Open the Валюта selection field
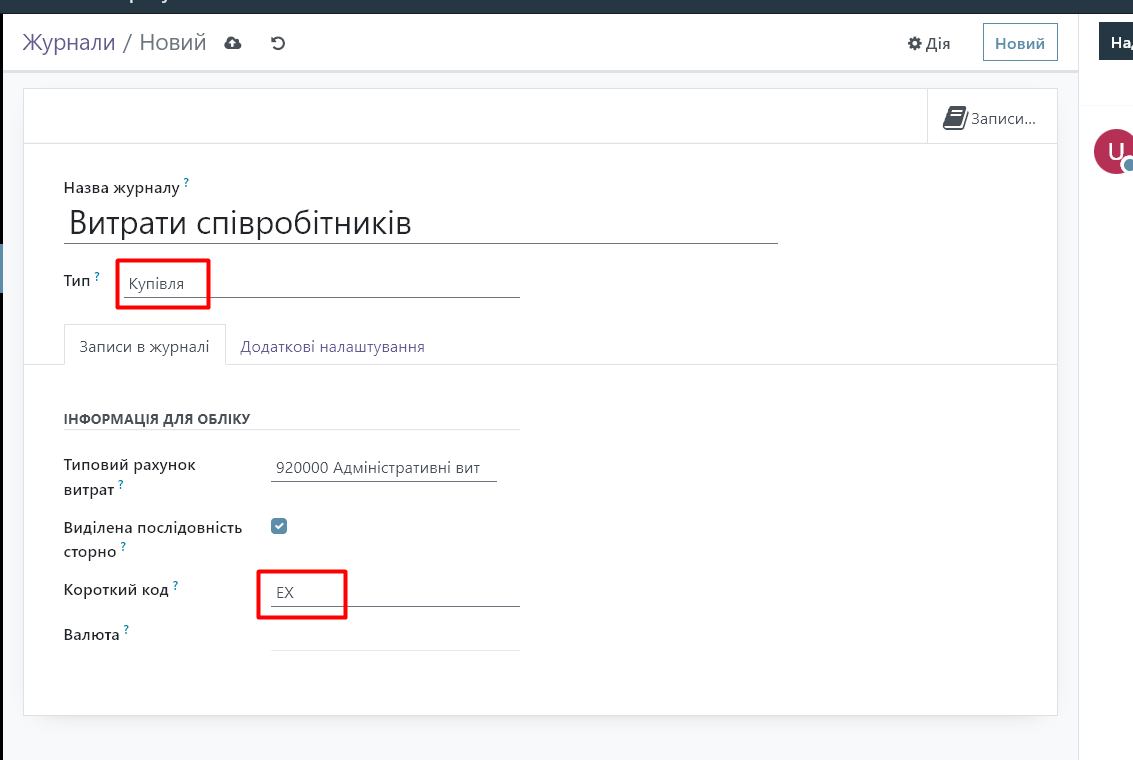 pyautogui.click(x=394, y=636)
